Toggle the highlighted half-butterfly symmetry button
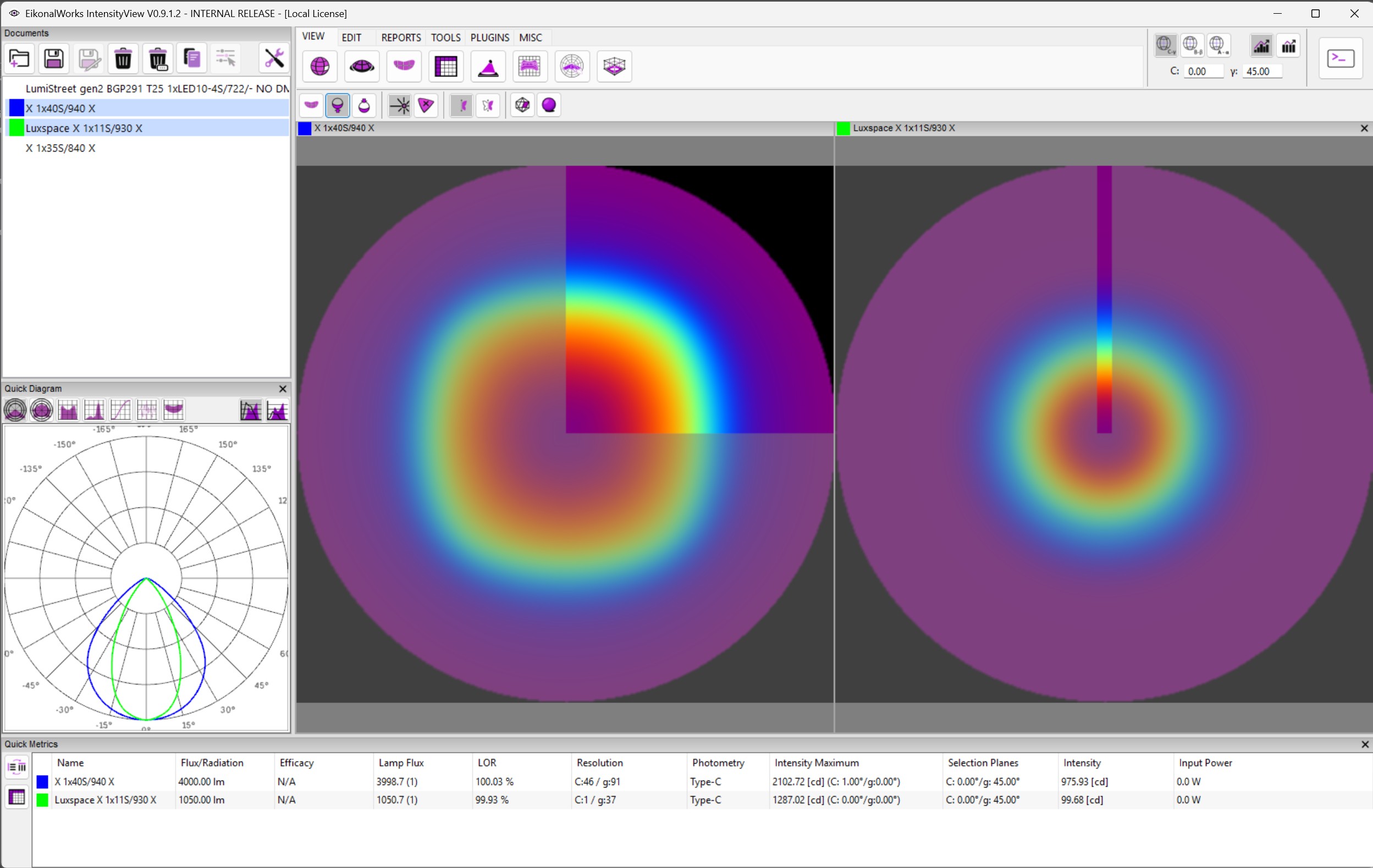The width and height of the screenshot is (1373, 868). tap(461, 106)
